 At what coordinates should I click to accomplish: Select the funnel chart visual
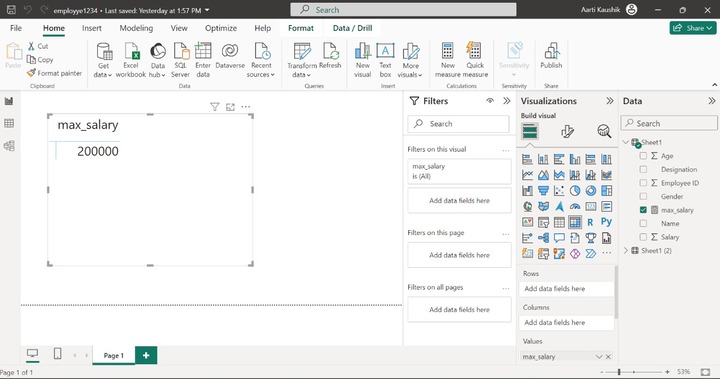point(543,191)
